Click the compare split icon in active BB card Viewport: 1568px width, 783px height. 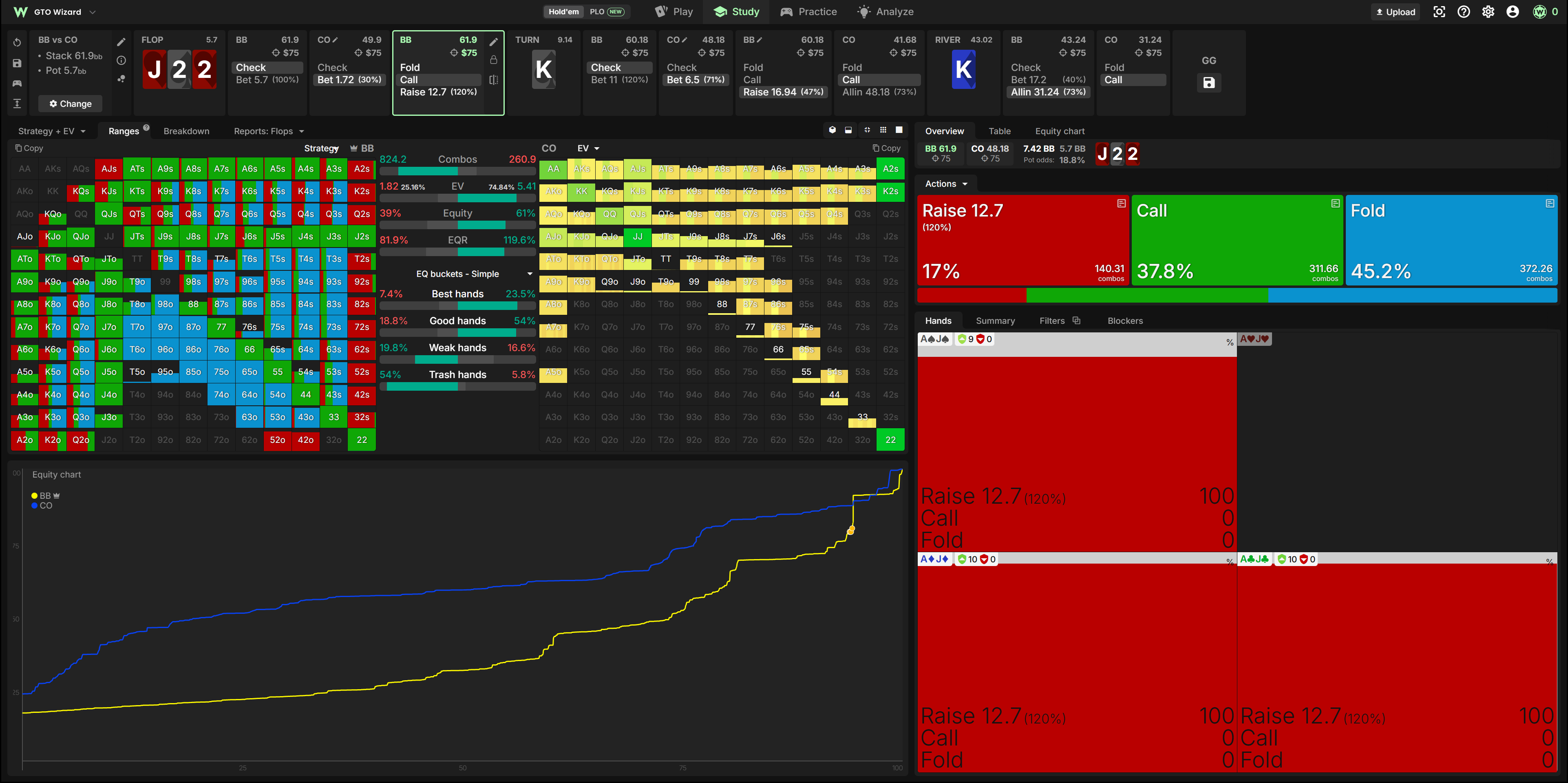[x=494, y=80]
